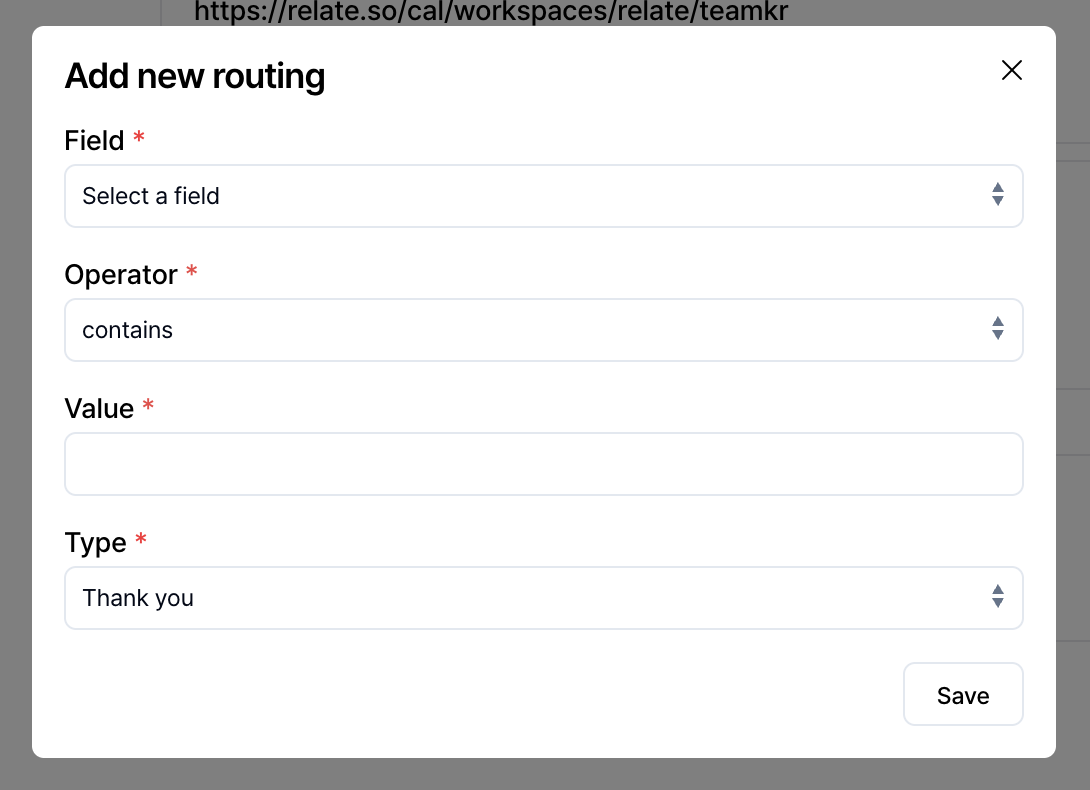The image size is (1090, 790).
Task: Click the Field dropdown chevron icon
Action: [x=998, y=196]
